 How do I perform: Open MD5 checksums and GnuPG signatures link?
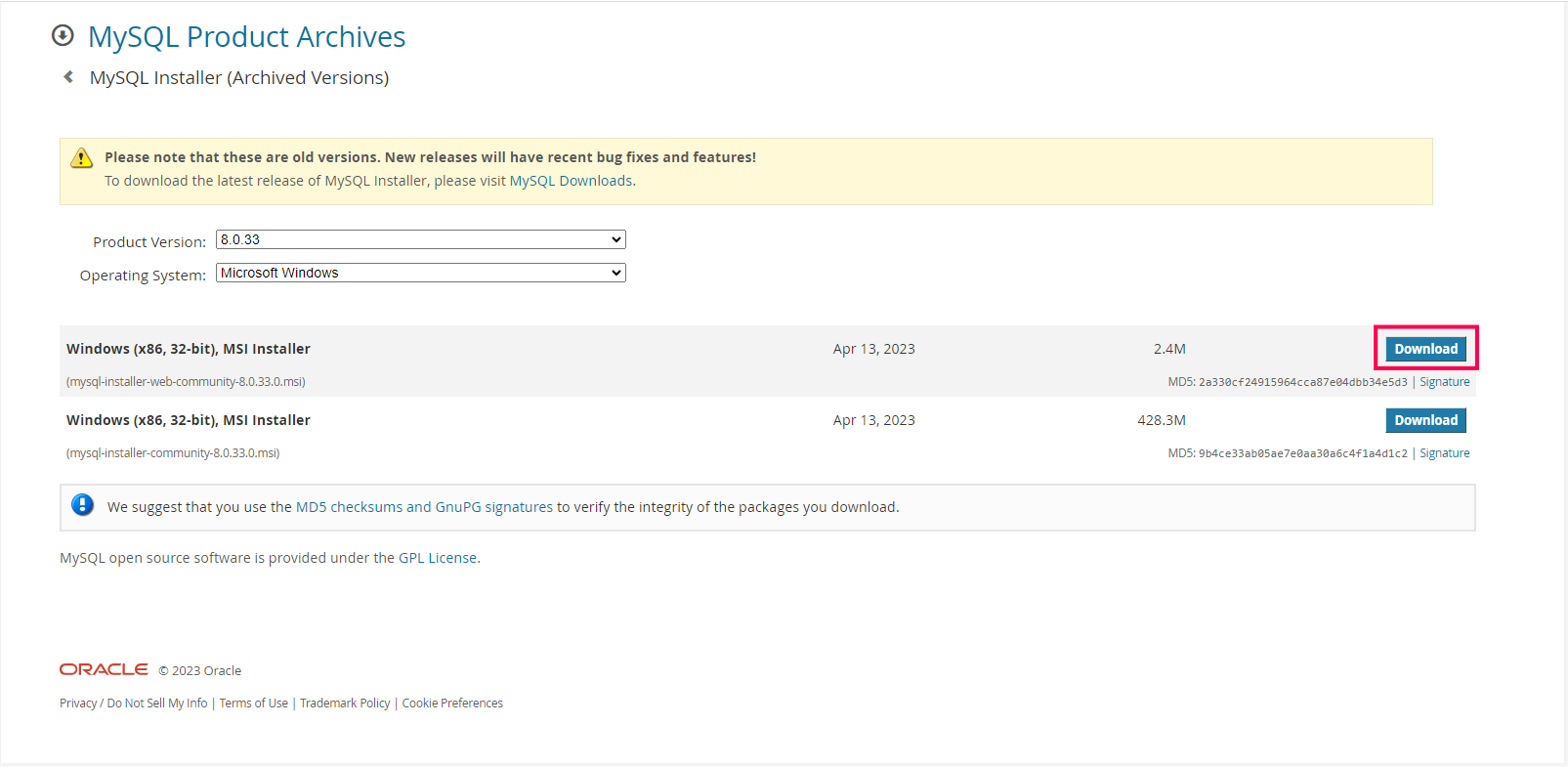pos(424,507)
